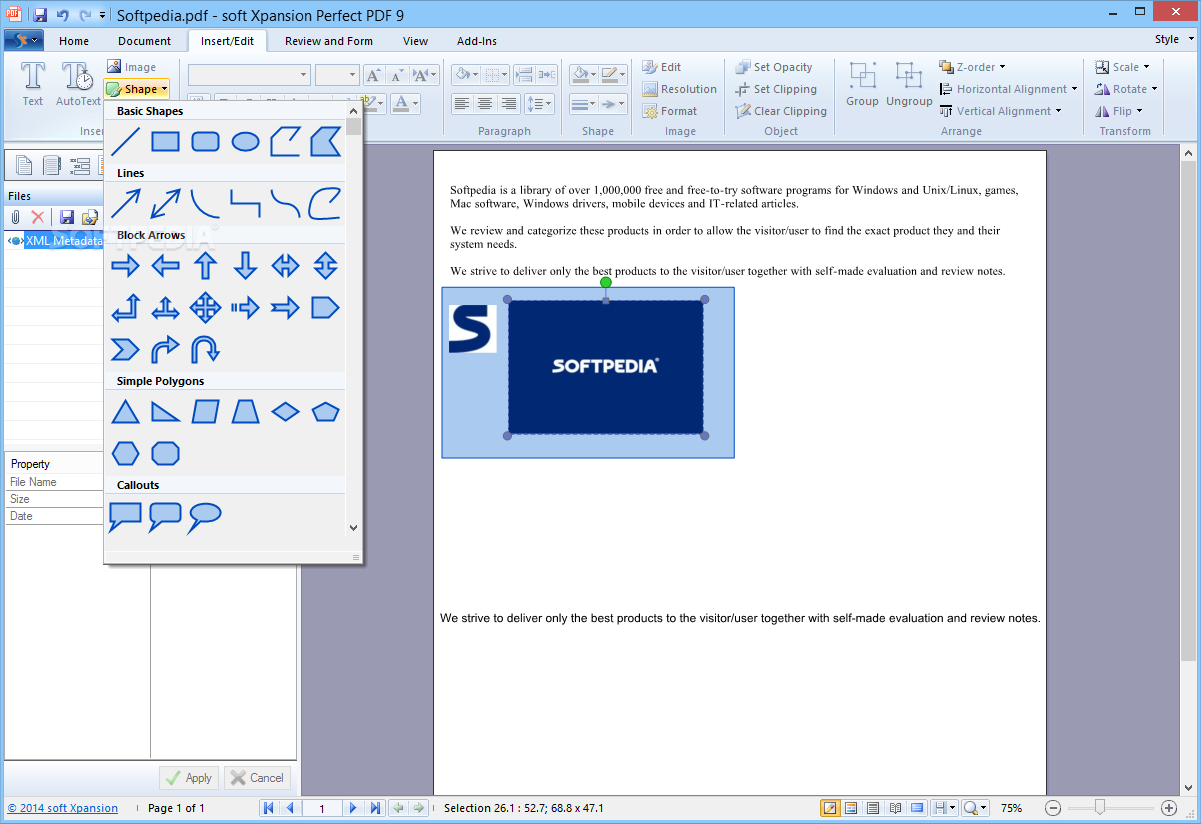The width and height of the screenshot is (1201, 824).
Task: Open the Shape dropdown button
Action: pos(137,89)
